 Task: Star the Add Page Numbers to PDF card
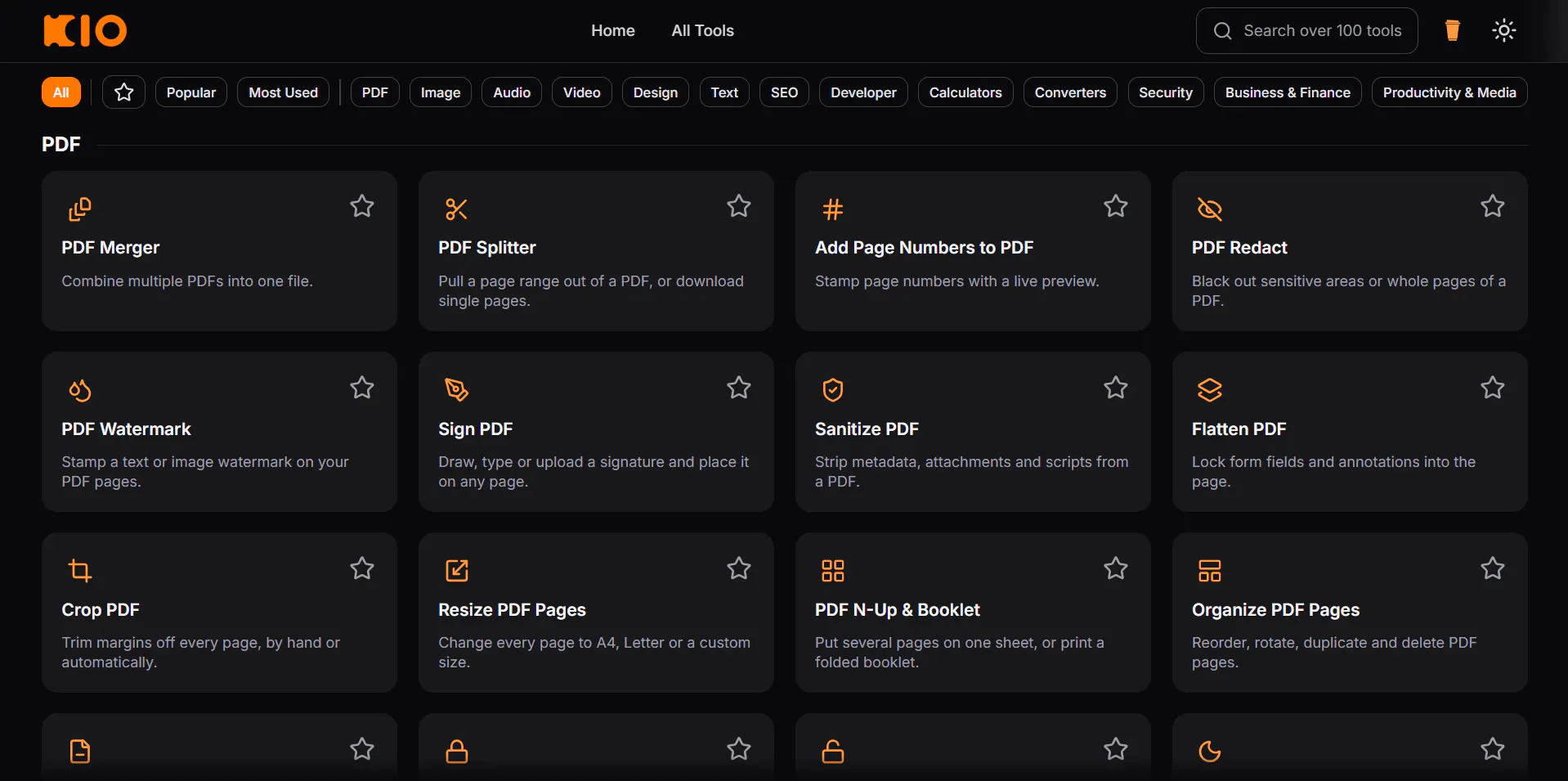coord(1116,206)
